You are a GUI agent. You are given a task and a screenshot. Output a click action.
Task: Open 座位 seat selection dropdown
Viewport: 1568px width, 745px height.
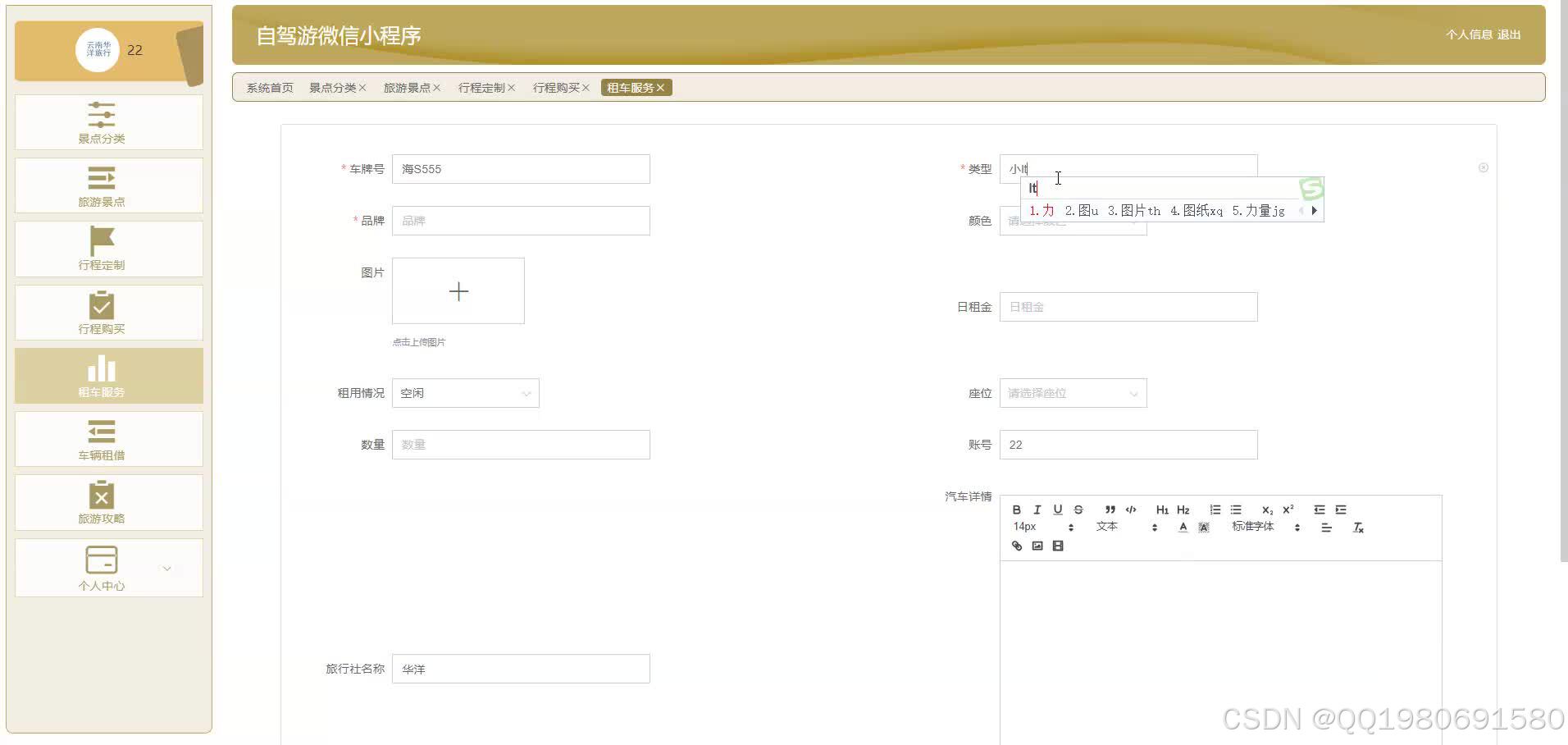coord(1073,393)
